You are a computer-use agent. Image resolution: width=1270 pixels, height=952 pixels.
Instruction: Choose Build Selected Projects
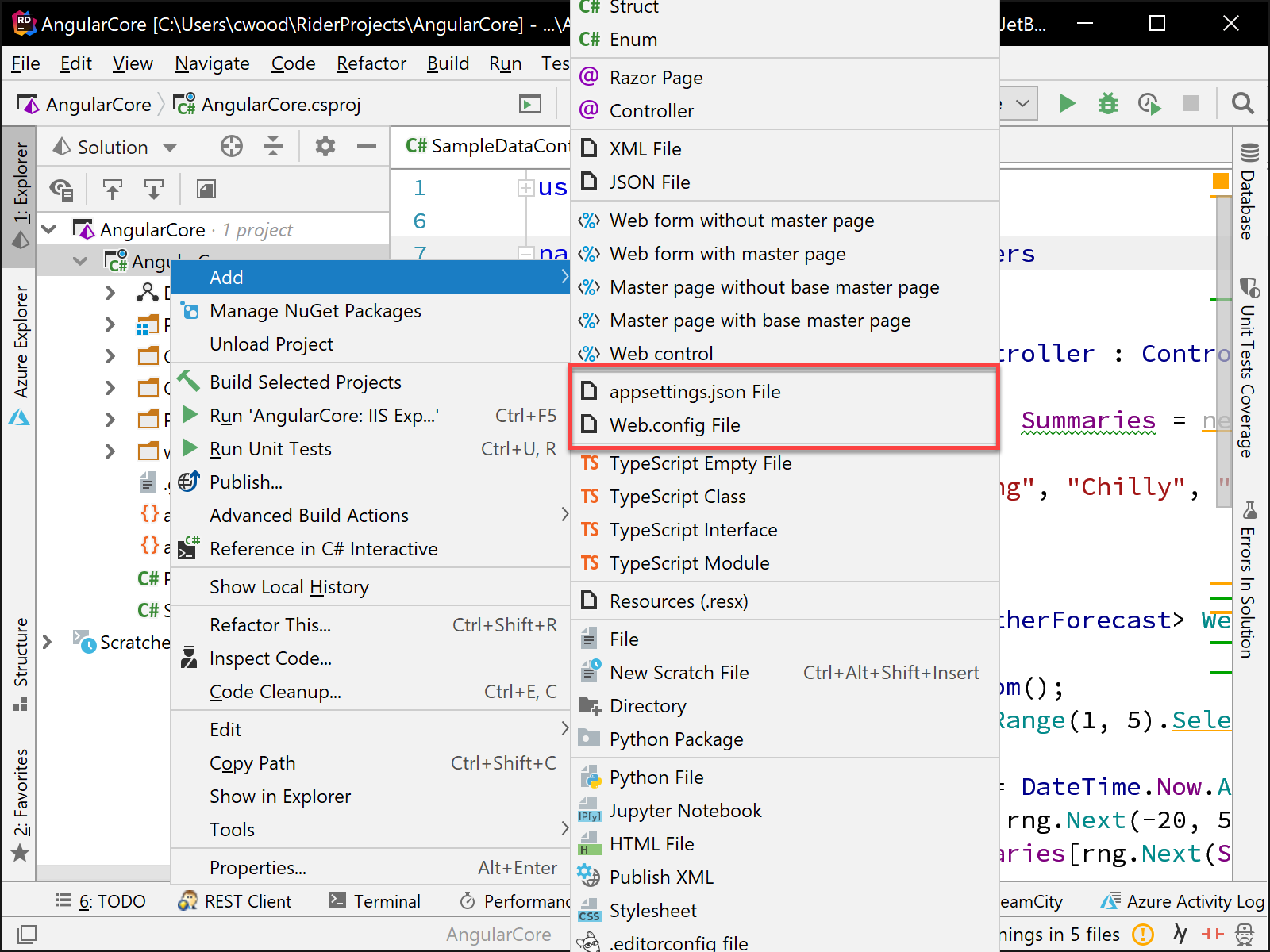point(371,382)
